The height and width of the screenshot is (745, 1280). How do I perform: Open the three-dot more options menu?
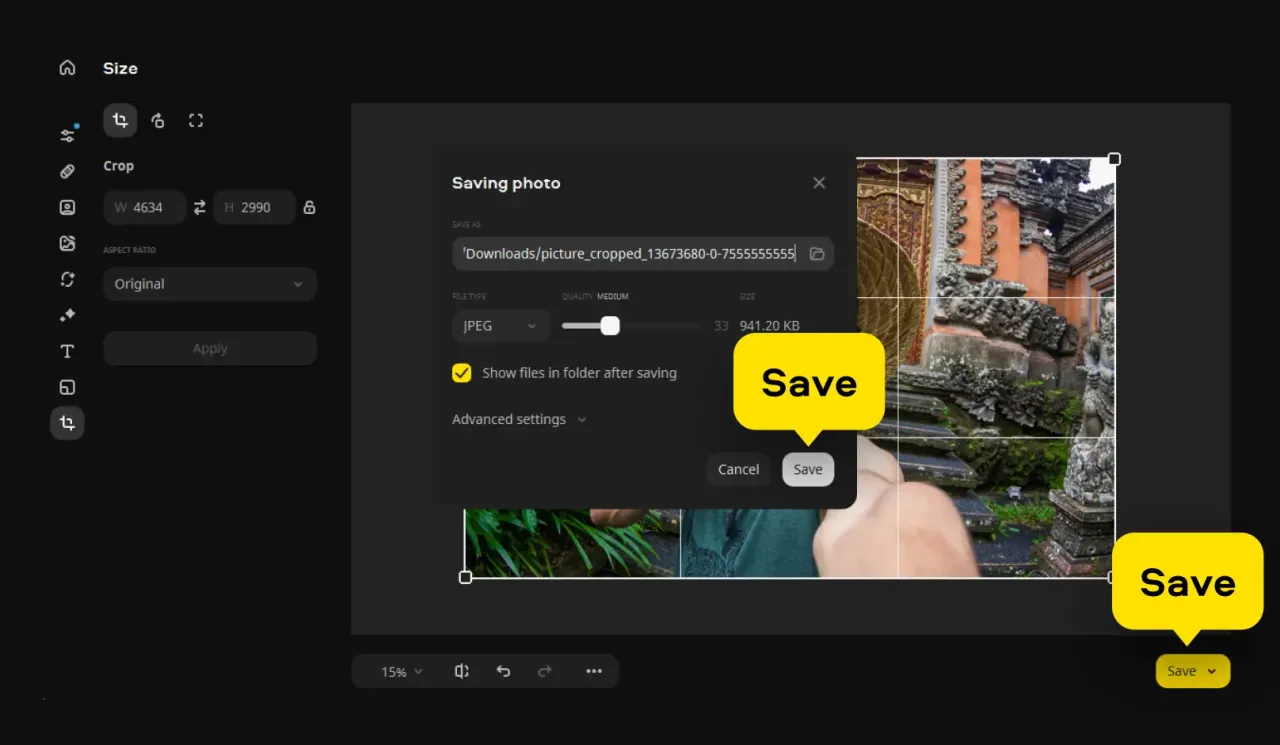[594, 671]
